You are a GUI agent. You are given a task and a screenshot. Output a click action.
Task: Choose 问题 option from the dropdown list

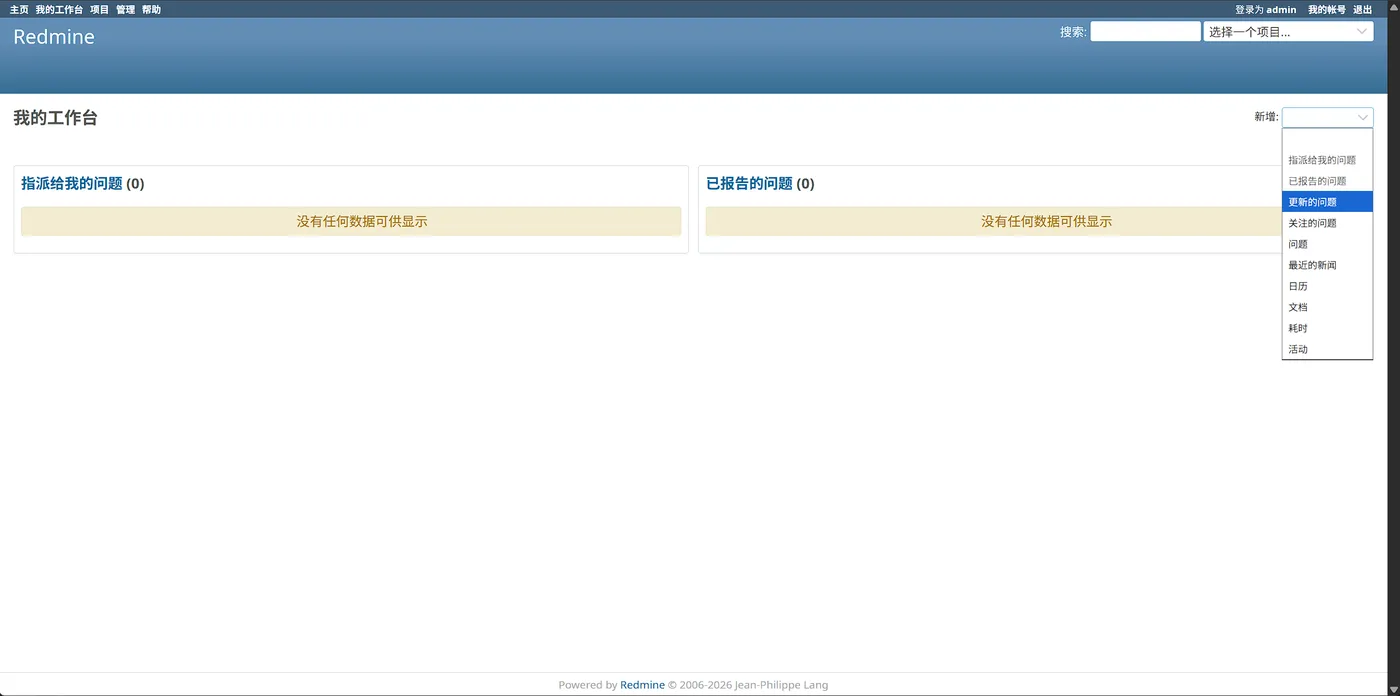pyautogui.click(x=1327, y=244)
